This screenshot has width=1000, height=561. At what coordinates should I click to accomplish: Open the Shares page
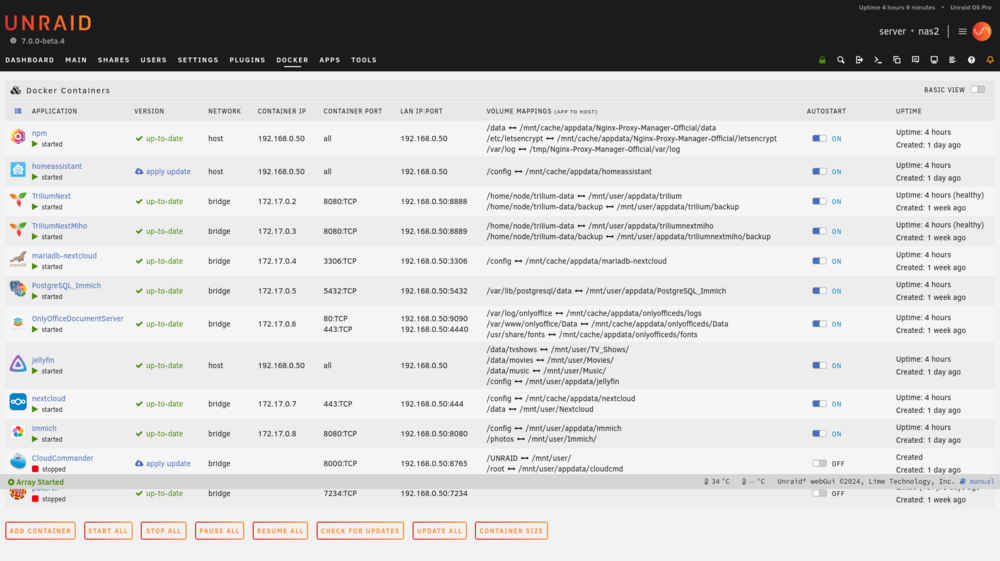coord(114,60)
